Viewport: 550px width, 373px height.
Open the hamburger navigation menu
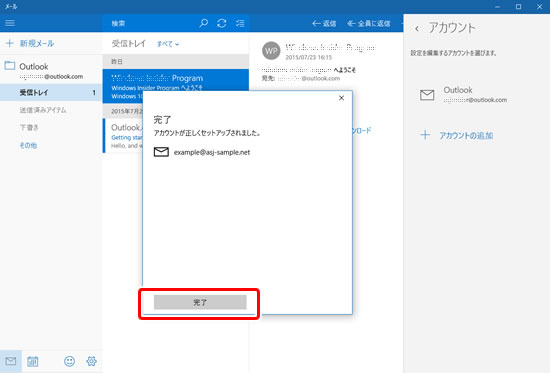[x=10, y=23]
